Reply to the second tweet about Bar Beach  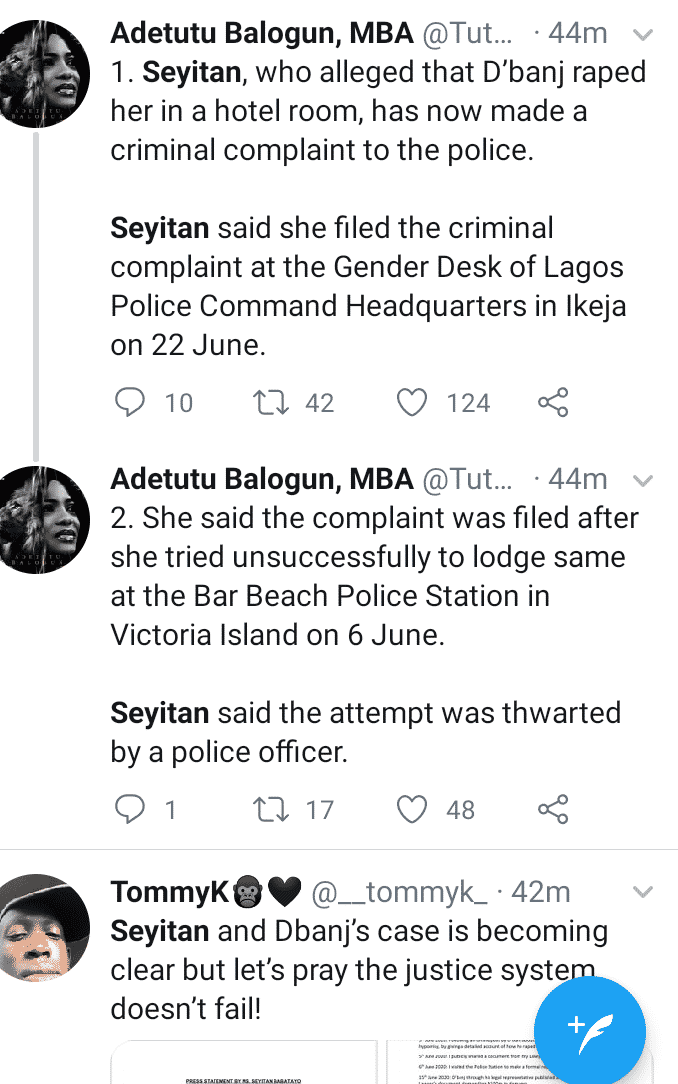[130, 809]
